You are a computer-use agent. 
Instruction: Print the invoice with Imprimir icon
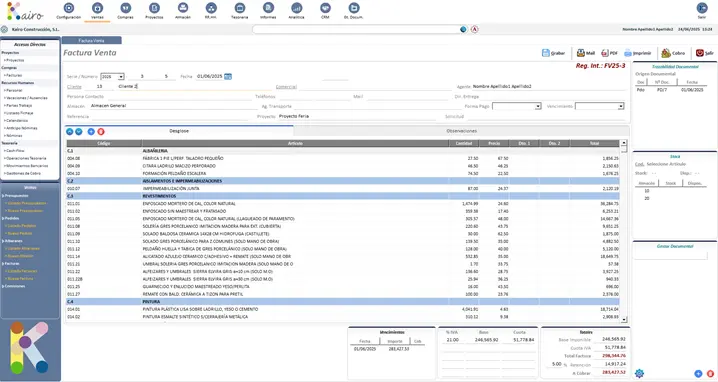pyautogui.click(x=628, y=53)
